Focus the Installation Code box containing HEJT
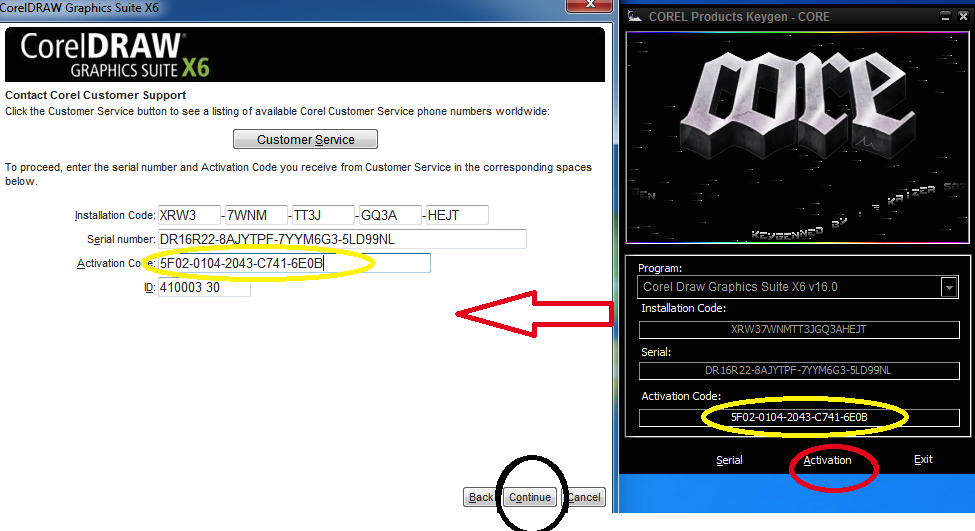Viewport: 975px width, 531px height. click(457, 215)
